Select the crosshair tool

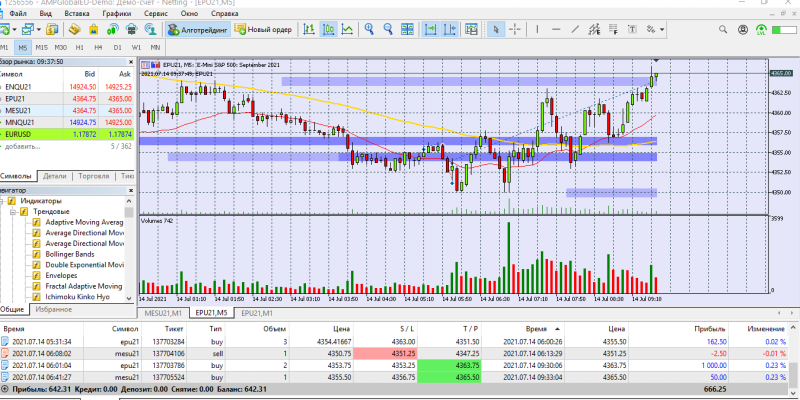click(515, 30)
